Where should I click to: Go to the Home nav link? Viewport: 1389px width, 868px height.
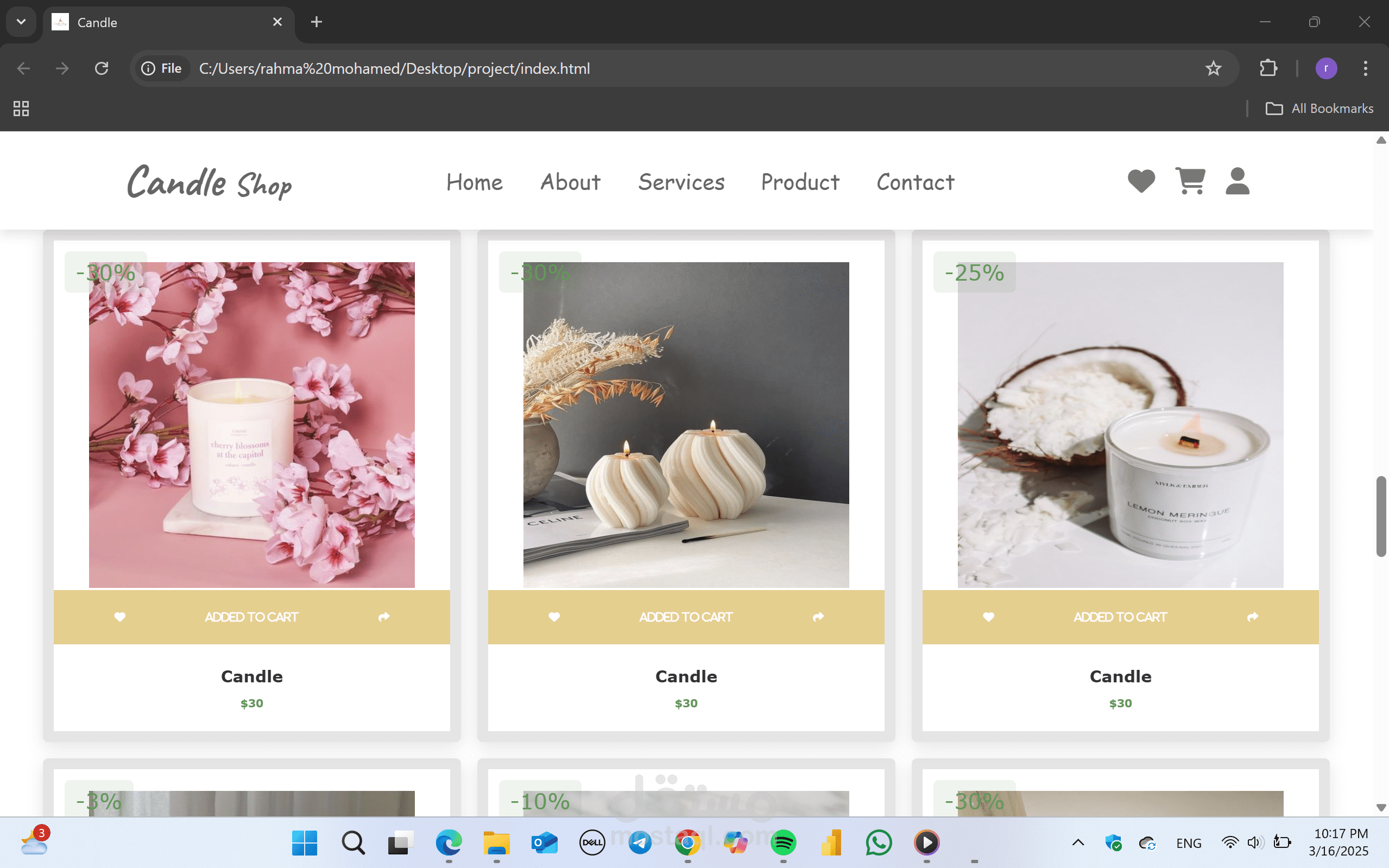point(474,182)
